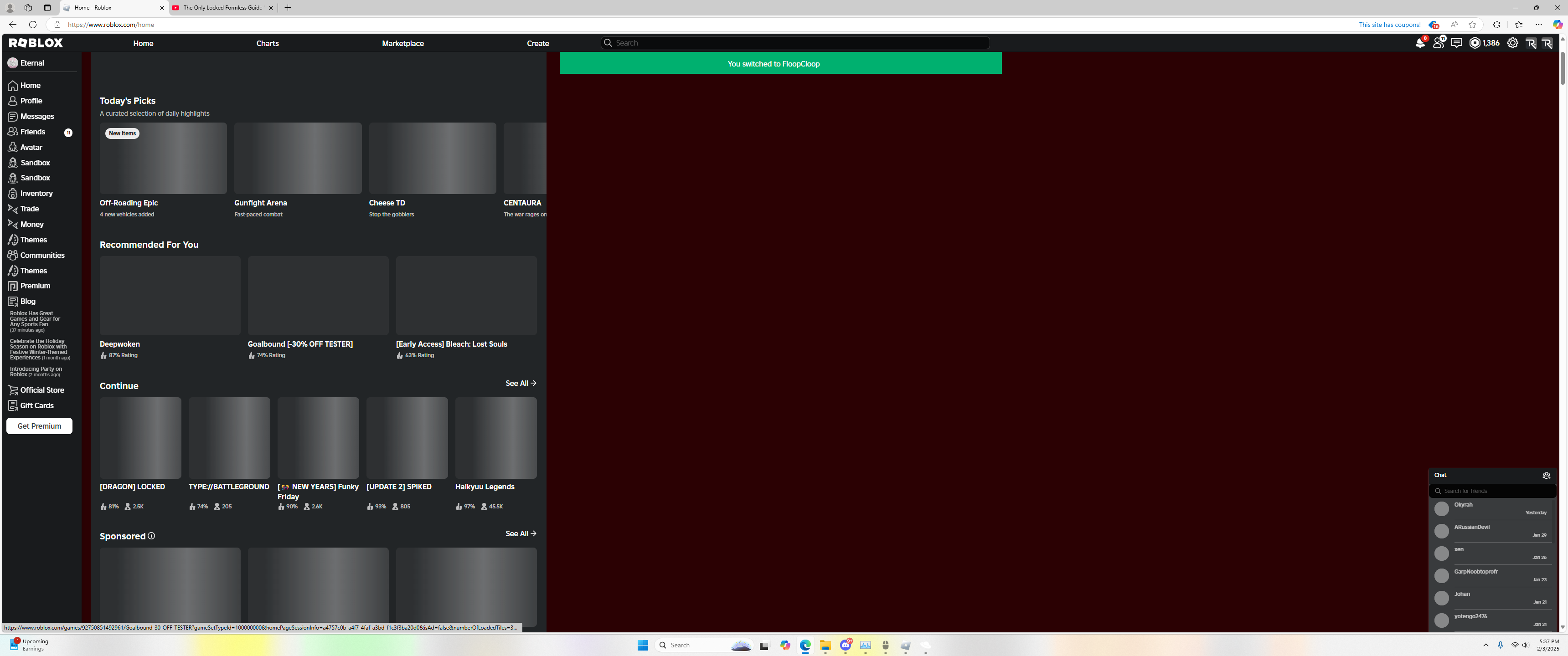Click the chat bubble icon in Roblox header
Screen dimensions: 1568x656
[1457, 43]
